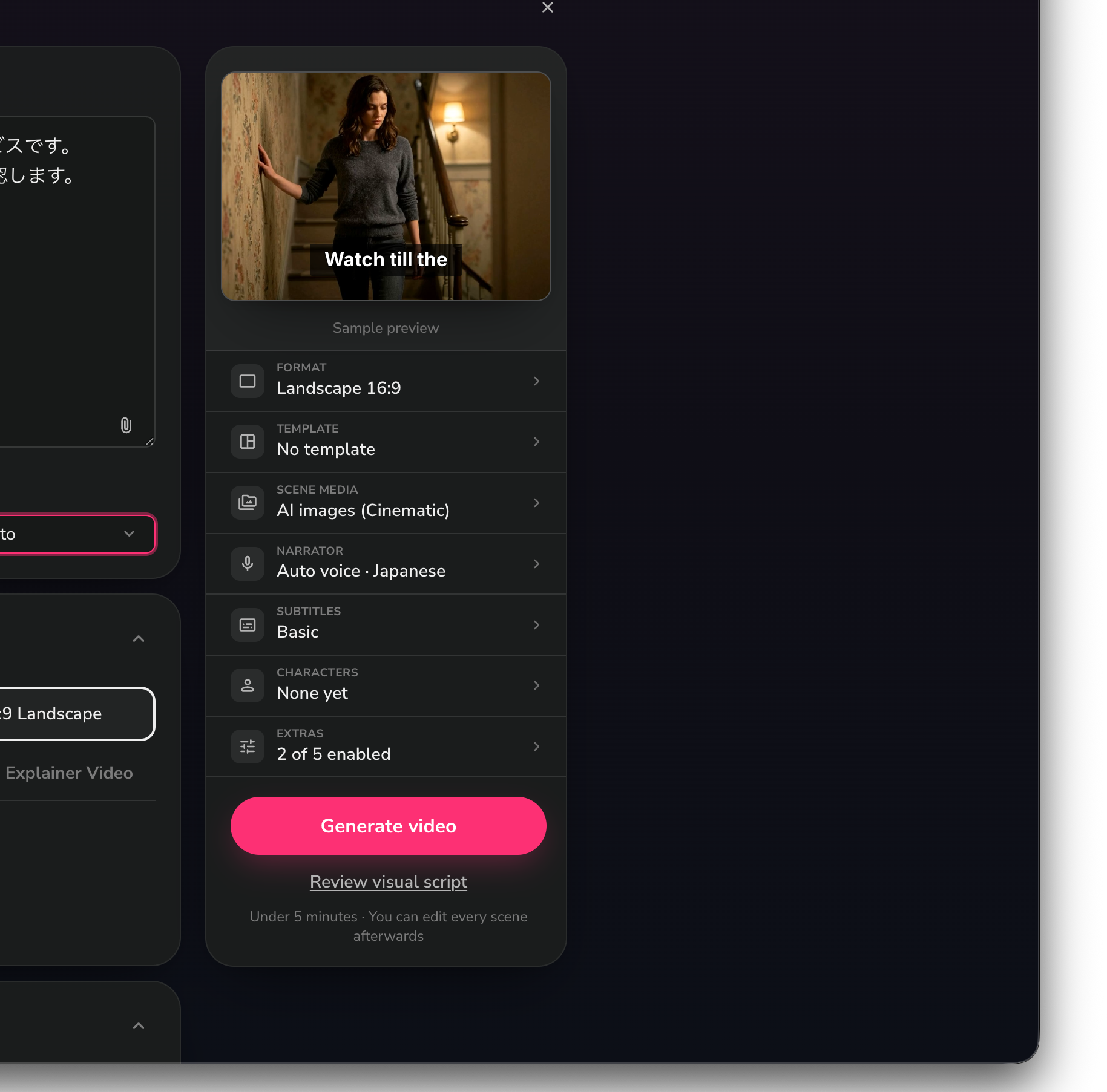Click the Subtitles caption icon
1107x1092 pixels.
point(248,625)
